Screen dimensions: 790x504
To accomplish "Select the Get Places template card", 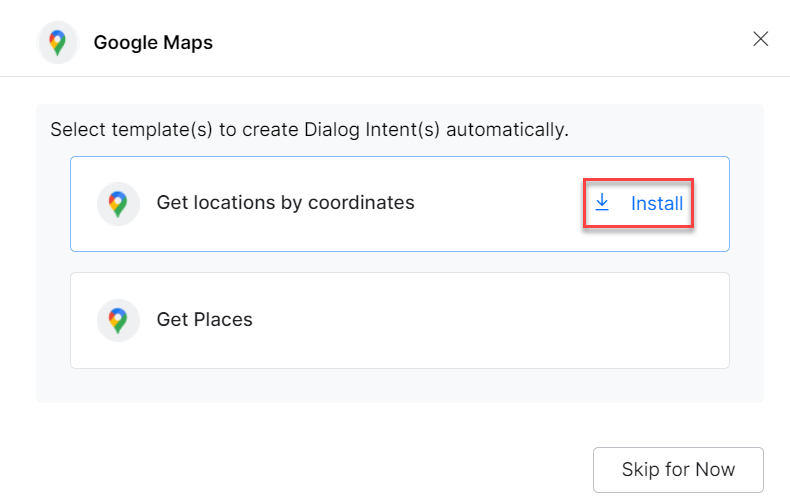I will point(400,321).
